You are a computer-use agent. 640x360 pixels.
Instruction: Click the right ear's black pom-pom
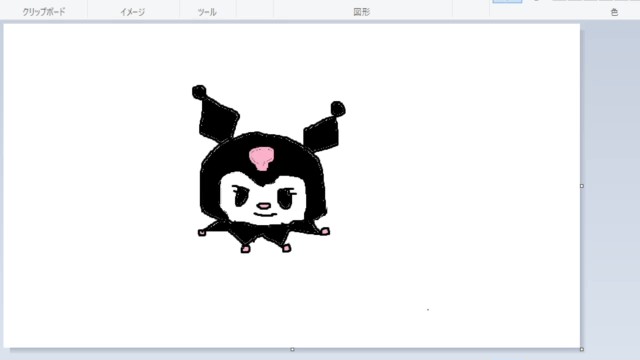click(338, 109)
